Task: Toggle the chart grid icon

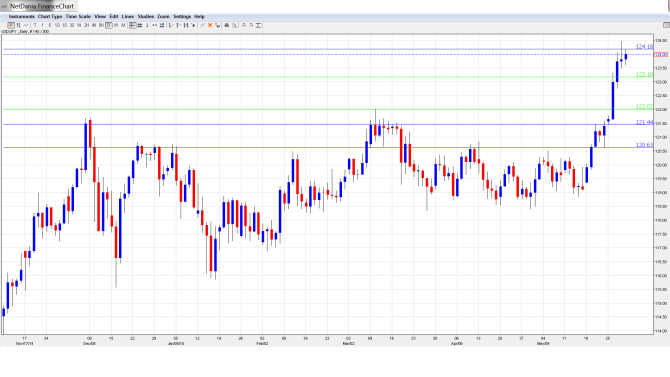Action: (140, 25)
